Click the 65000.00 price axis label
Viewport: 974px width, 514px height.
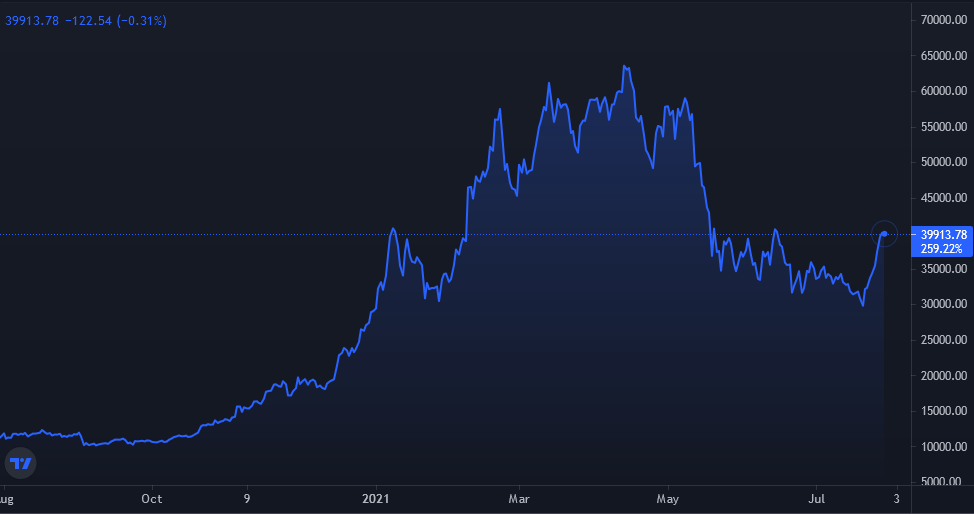point(944,55)
